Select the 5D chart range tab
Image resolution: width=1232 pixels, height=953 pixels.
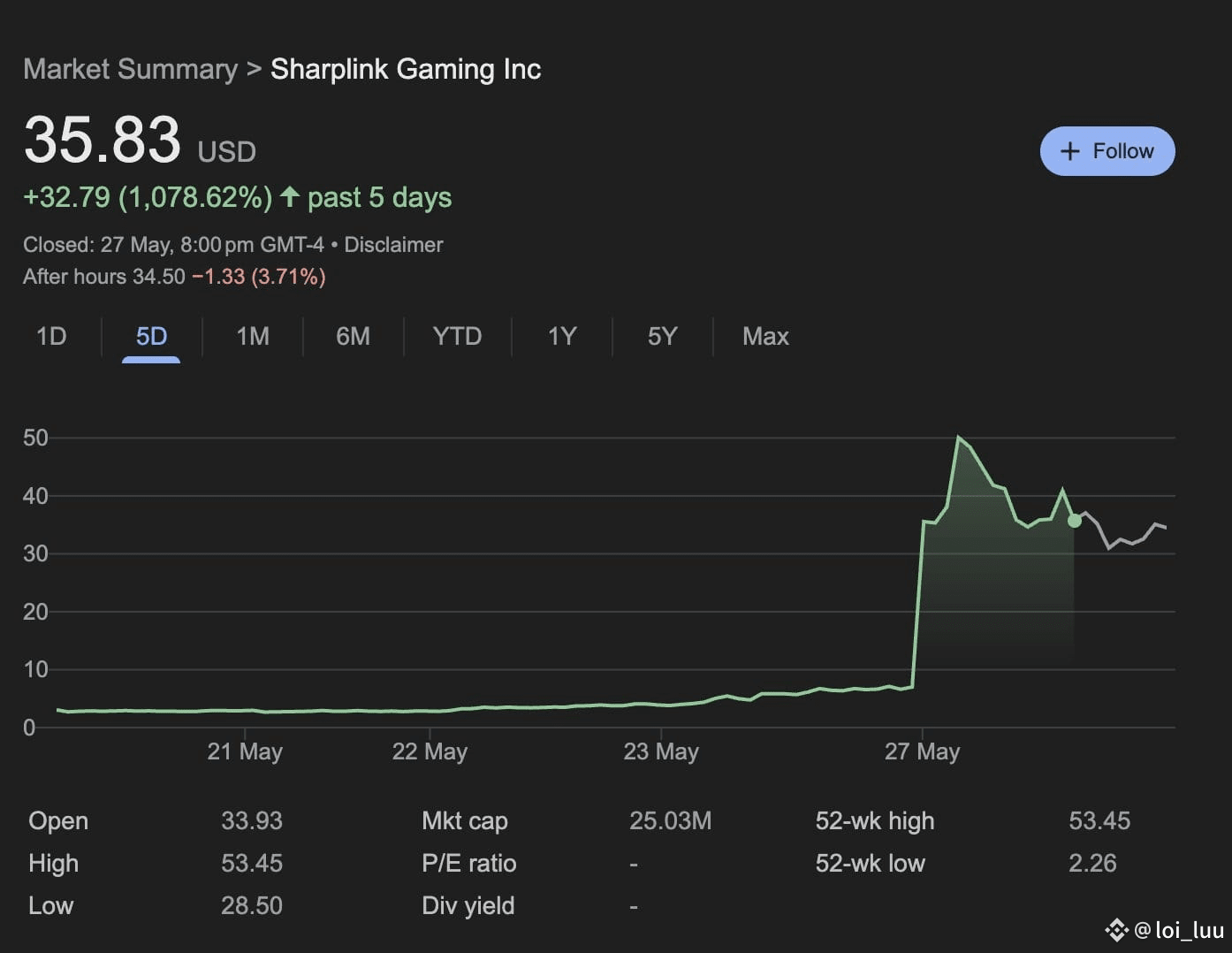point(151,336)
